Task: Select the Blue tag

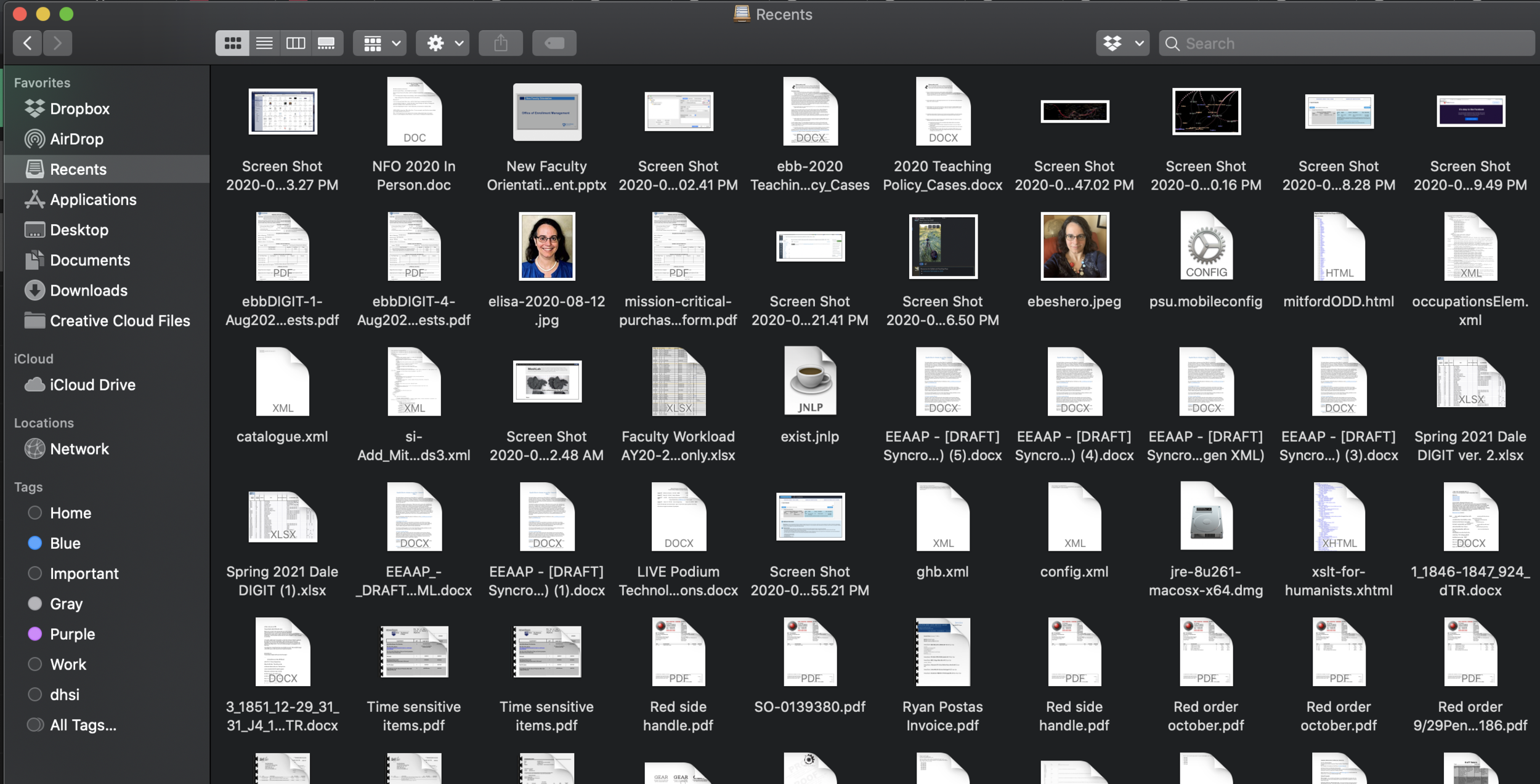Action: coord(65,543)
